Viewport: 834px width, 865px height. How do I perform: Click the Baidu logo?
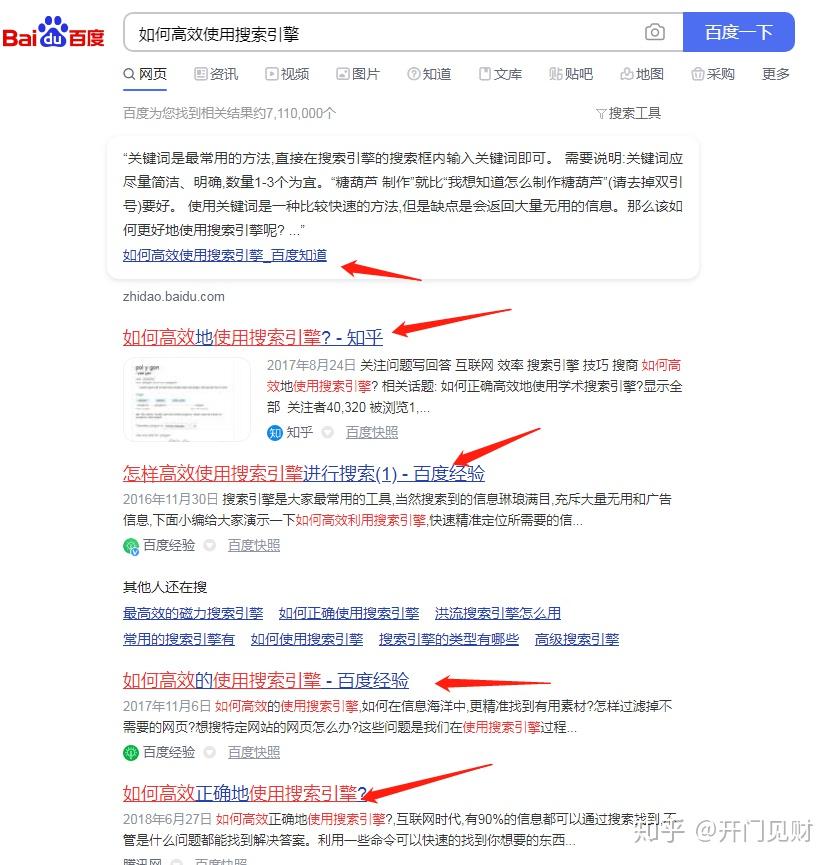coord(54,32)
